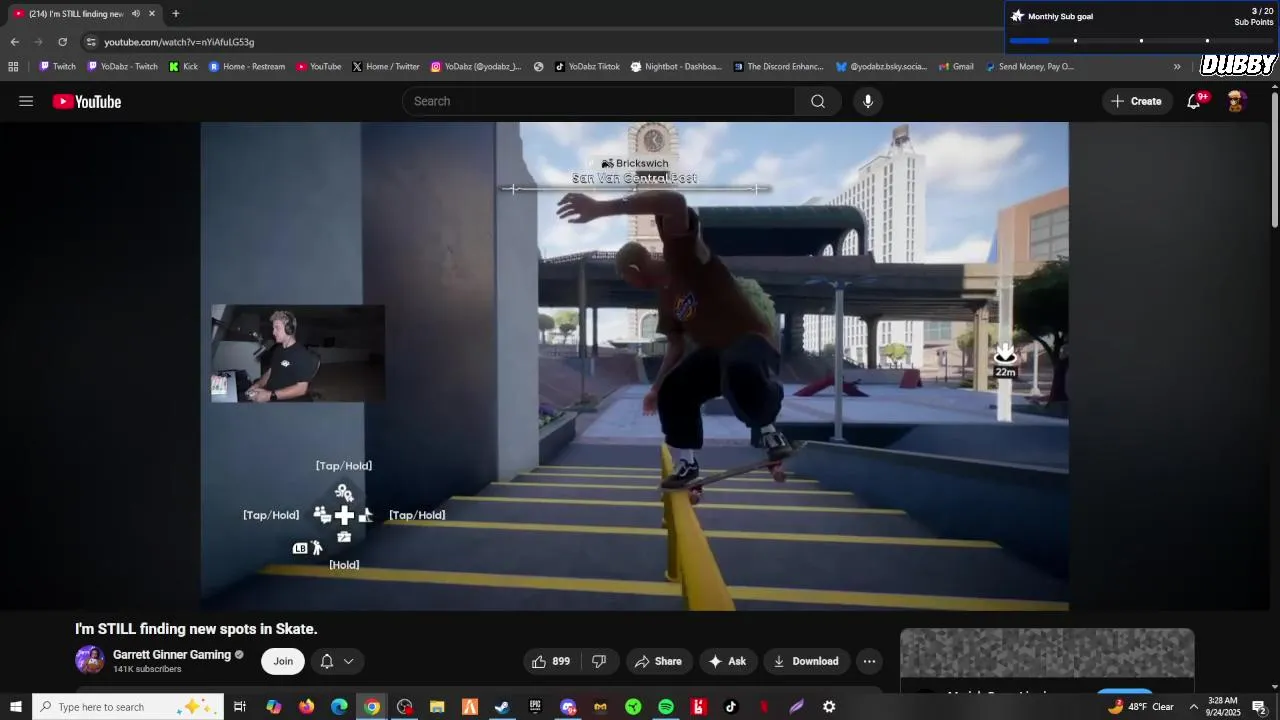Viewport: 1280px width, 720px height.
Task: Open Microsoft Edge from taskbar
Action: [x=339, y=707]
